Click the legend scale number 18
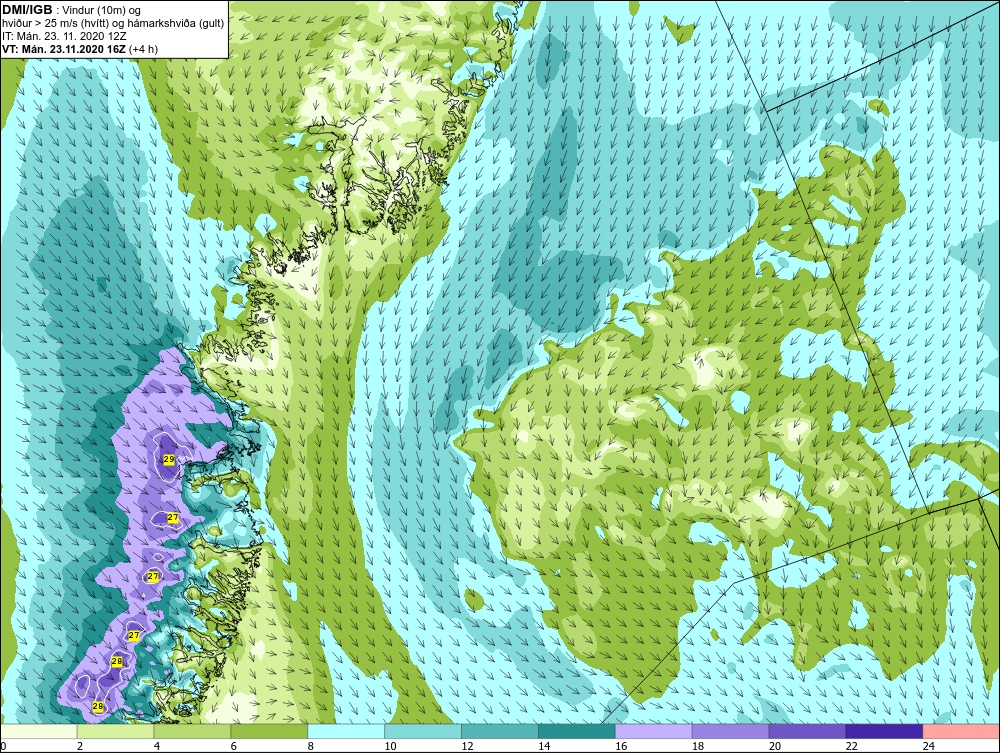 (697, 746)
